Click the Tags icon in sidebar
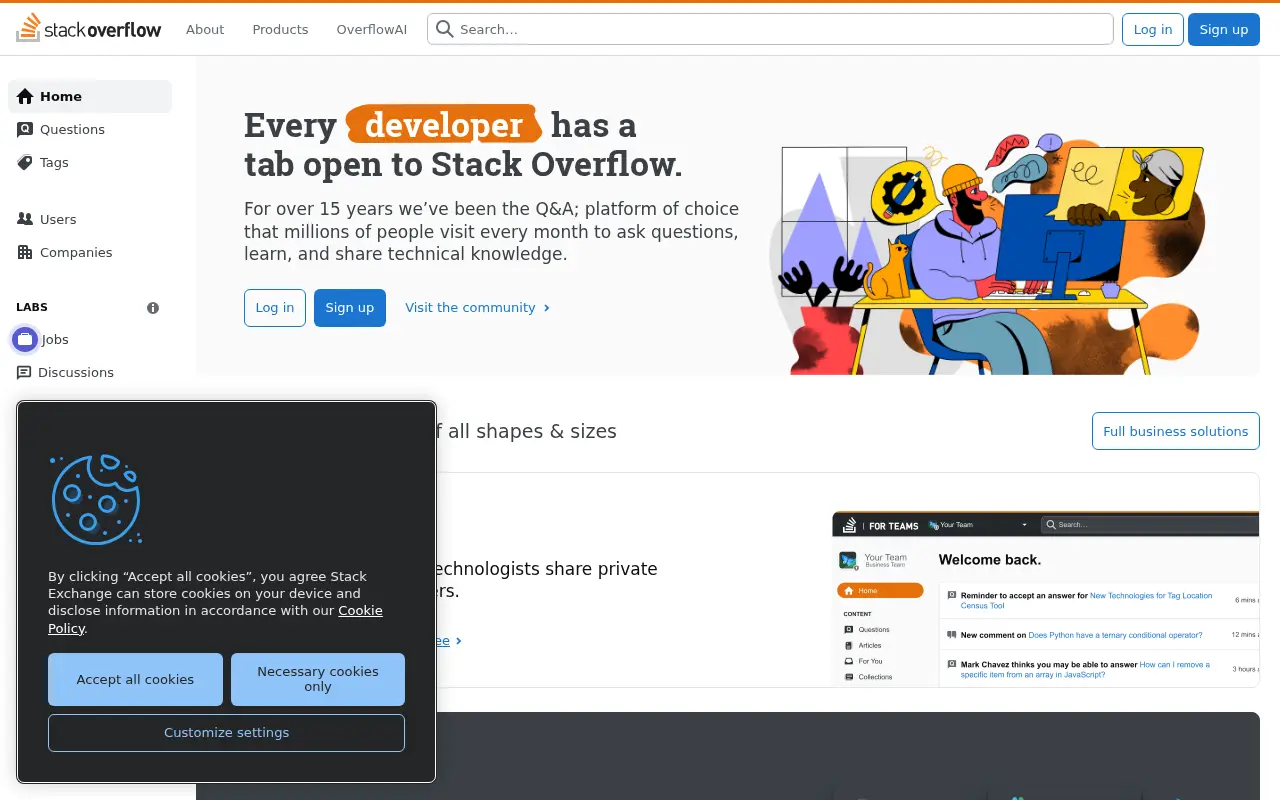Screen dimensions: 1280x800 [x=25, y=162]
